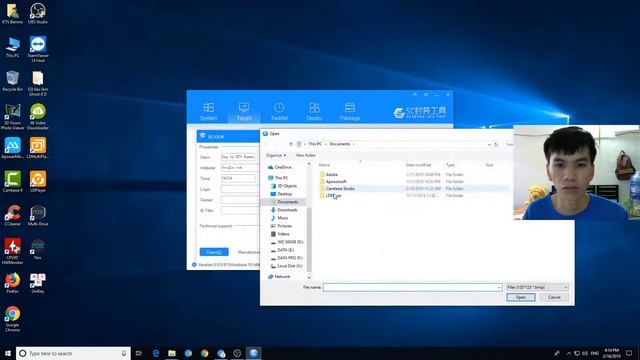
Task: Sort files by Type column
Action: point(450,165)
